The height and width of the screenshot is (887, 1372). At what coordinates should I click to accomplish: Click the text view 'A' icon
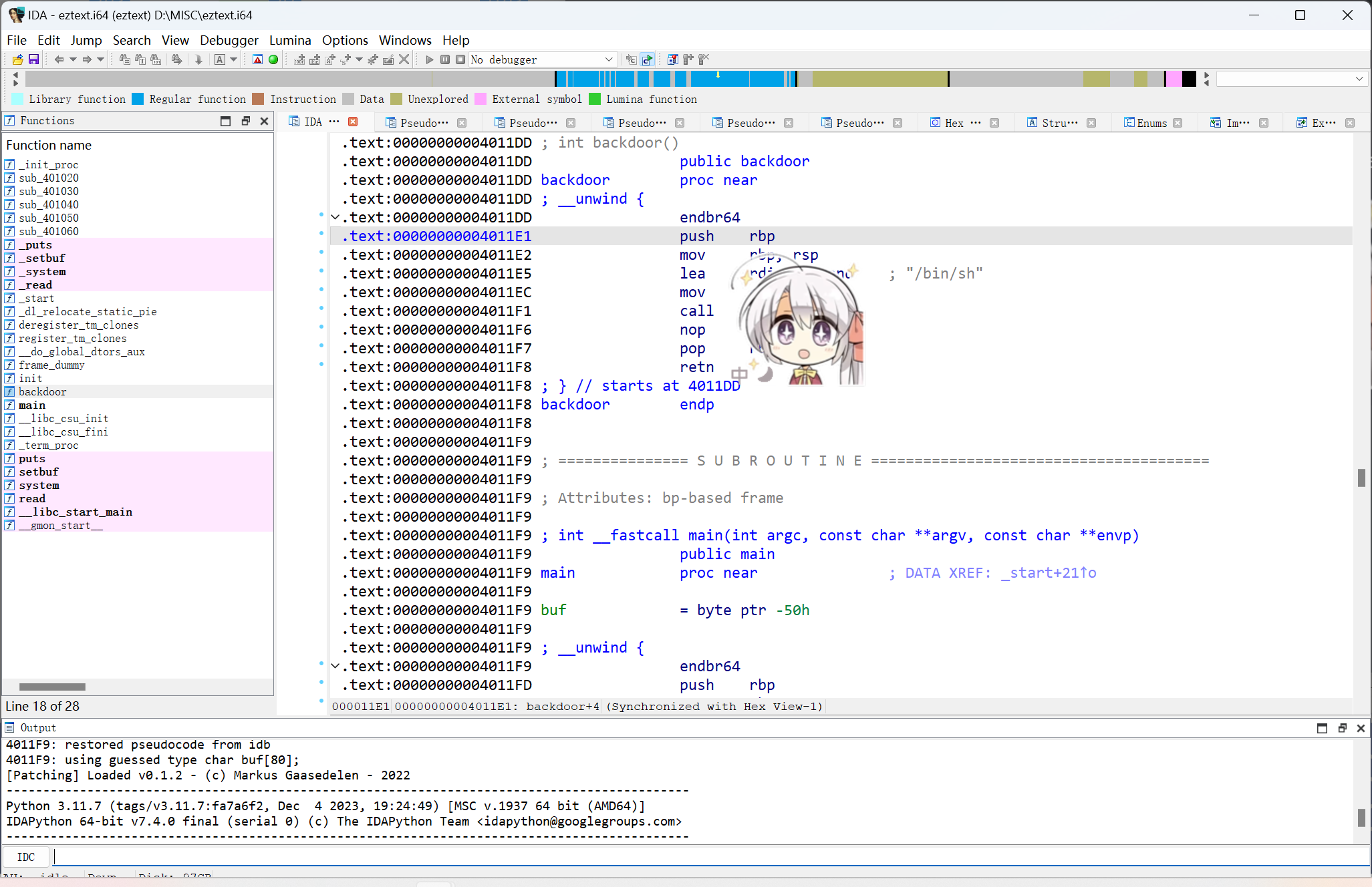[220, 59]
